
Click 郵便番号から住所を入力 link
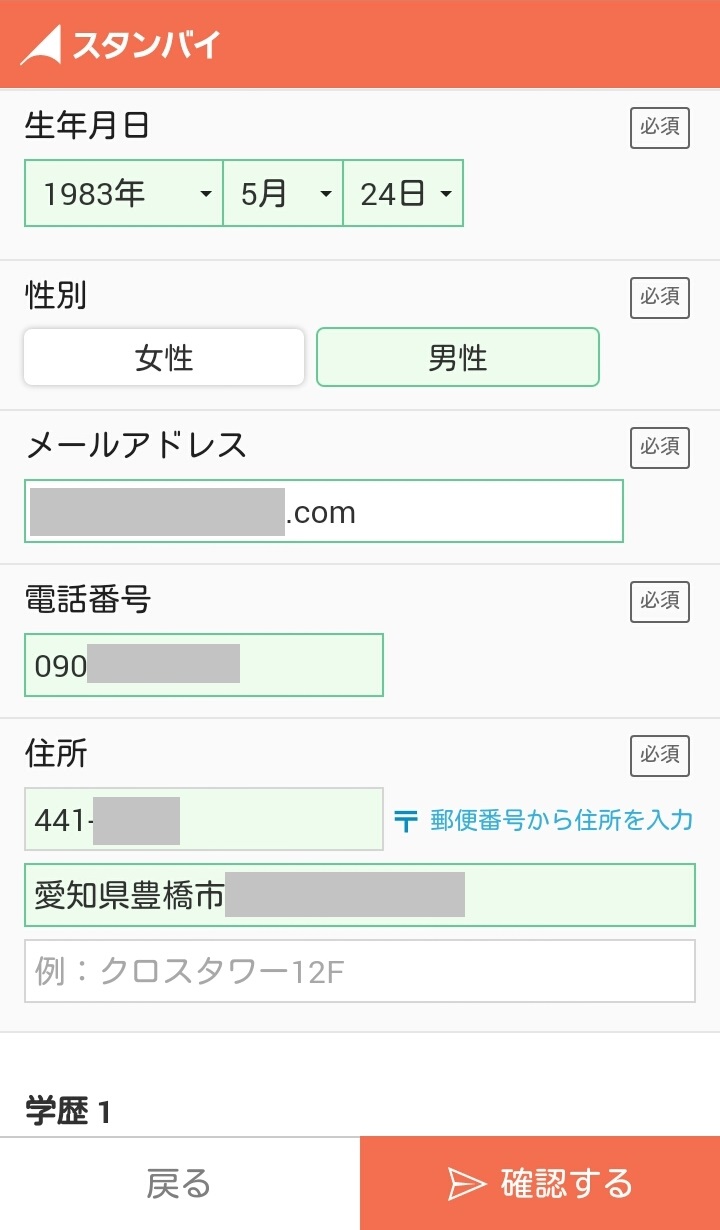coord(561,821)
